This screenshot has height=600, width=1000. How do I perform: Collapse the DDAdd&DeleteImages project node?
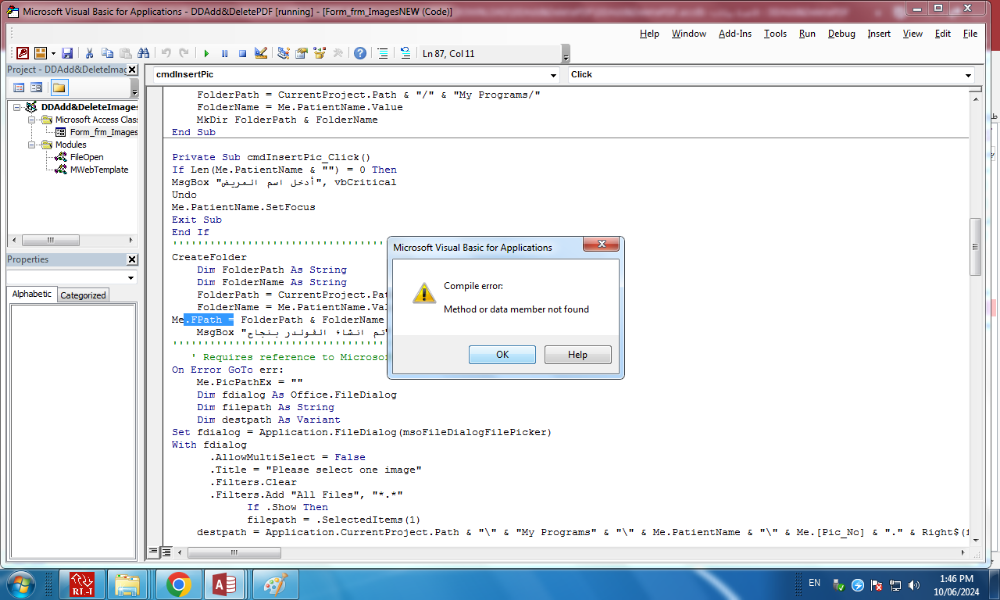17,107
